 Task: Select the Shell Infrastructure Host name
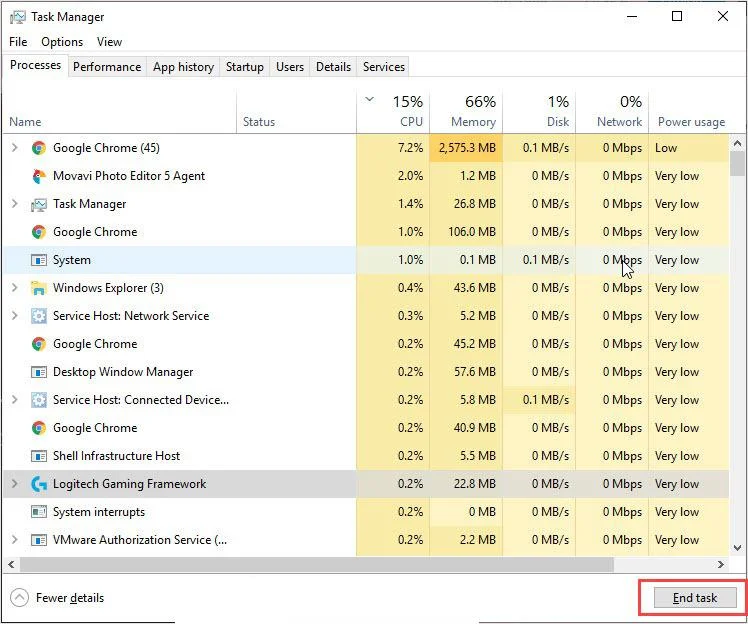tap(116, 456)
